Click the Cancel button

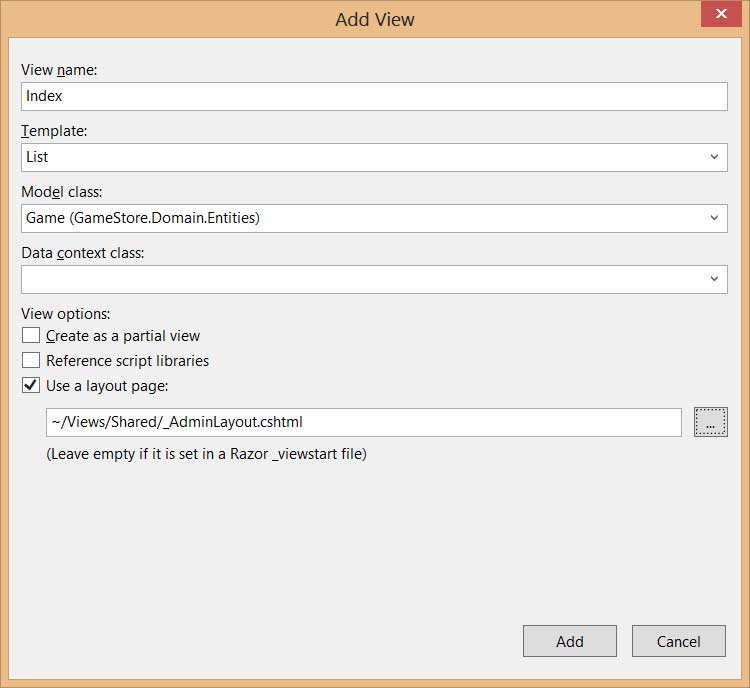pos(679,641)
